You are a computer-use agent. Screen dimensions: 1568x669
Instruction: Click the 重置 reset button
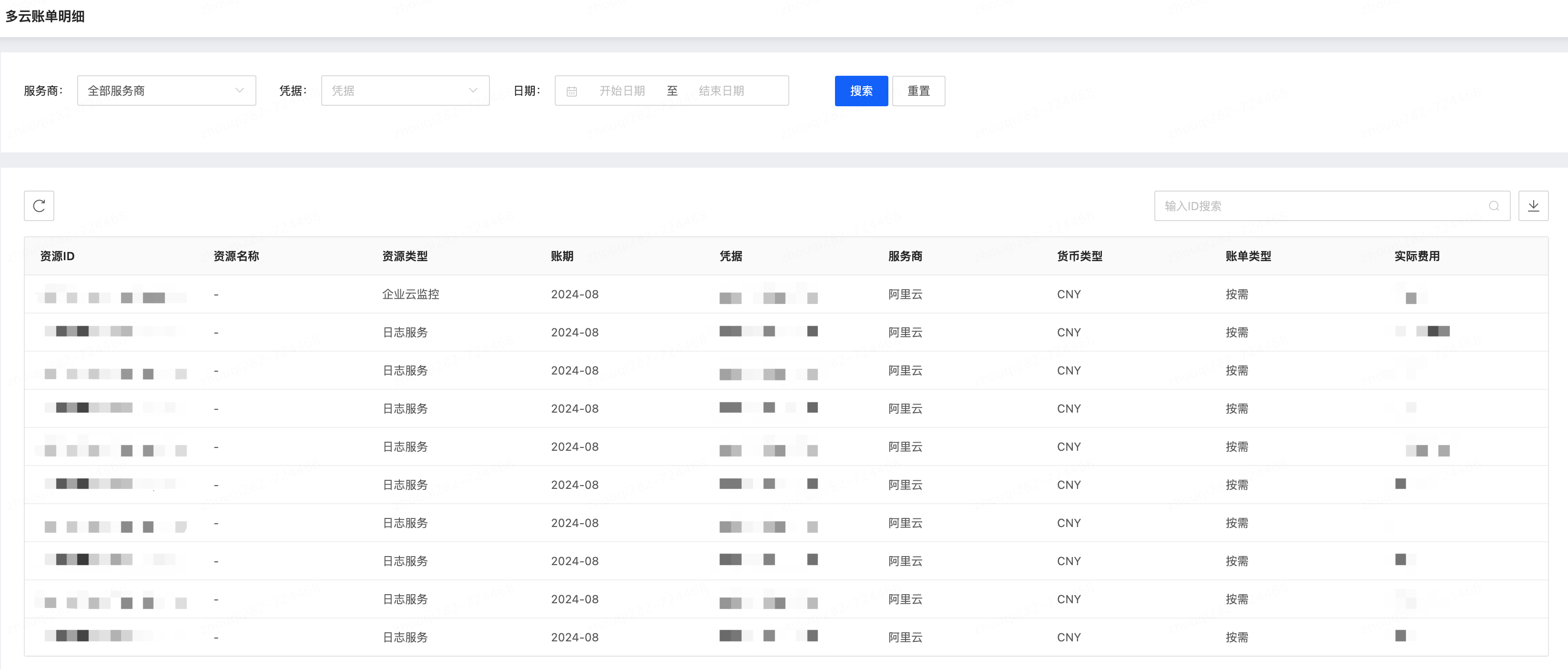pos(918,91)
